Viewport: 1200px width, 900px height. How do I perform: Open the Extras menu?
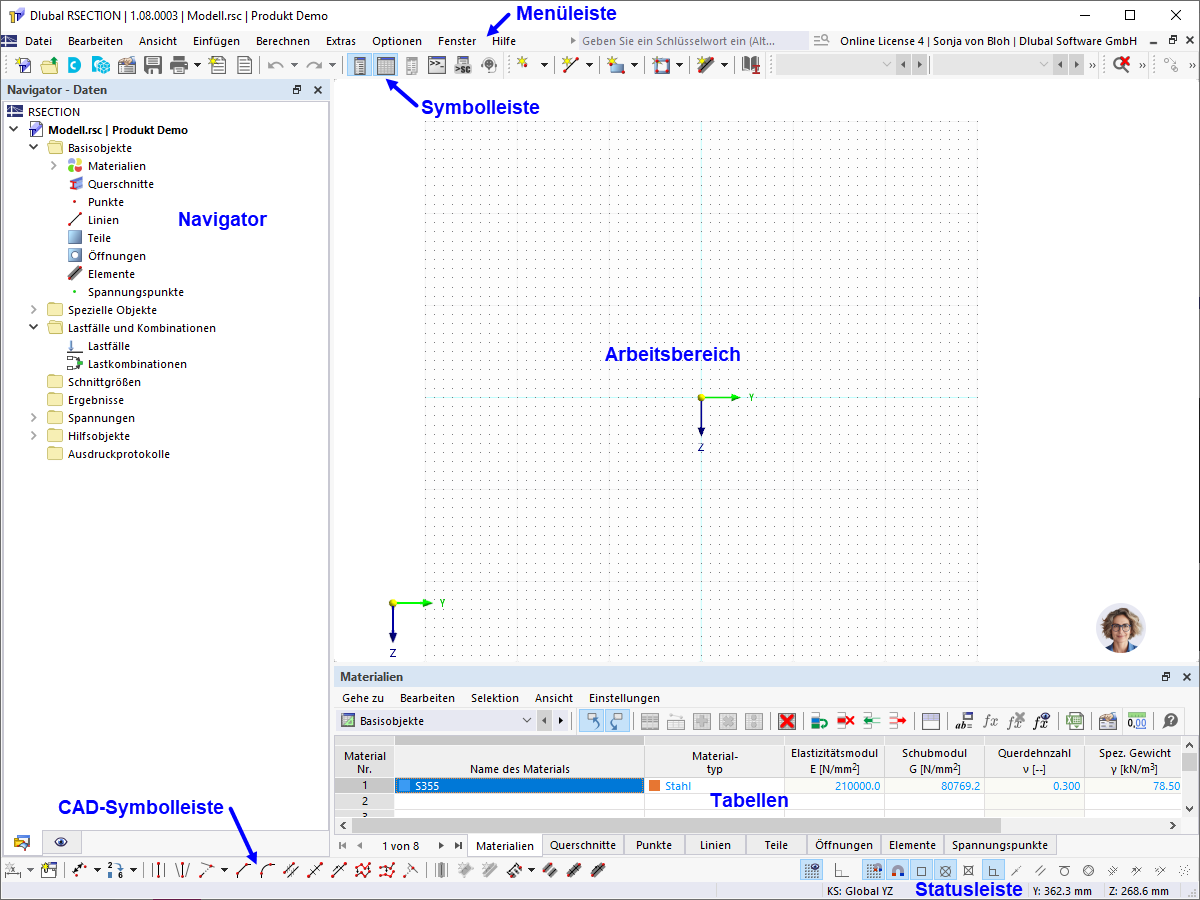click(341, 41)
